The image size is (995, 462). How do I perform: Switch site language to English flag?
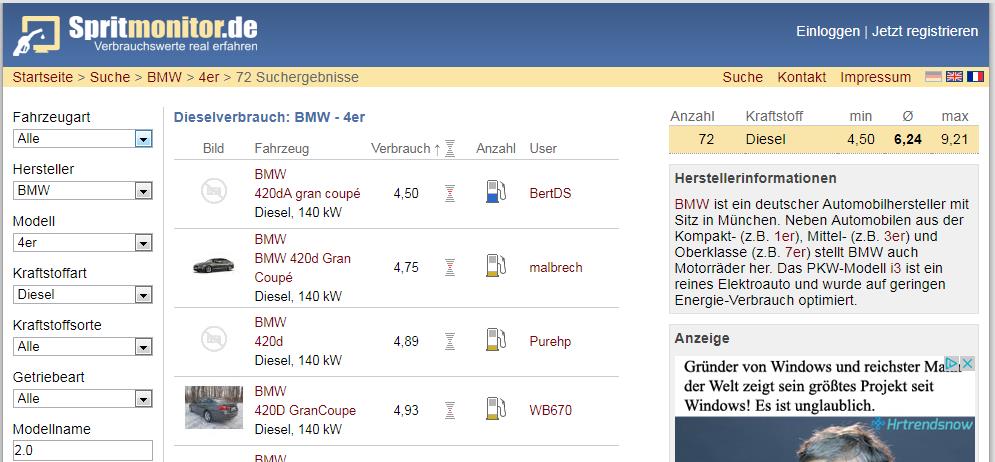pyautogui.click(x=954, y=77)
